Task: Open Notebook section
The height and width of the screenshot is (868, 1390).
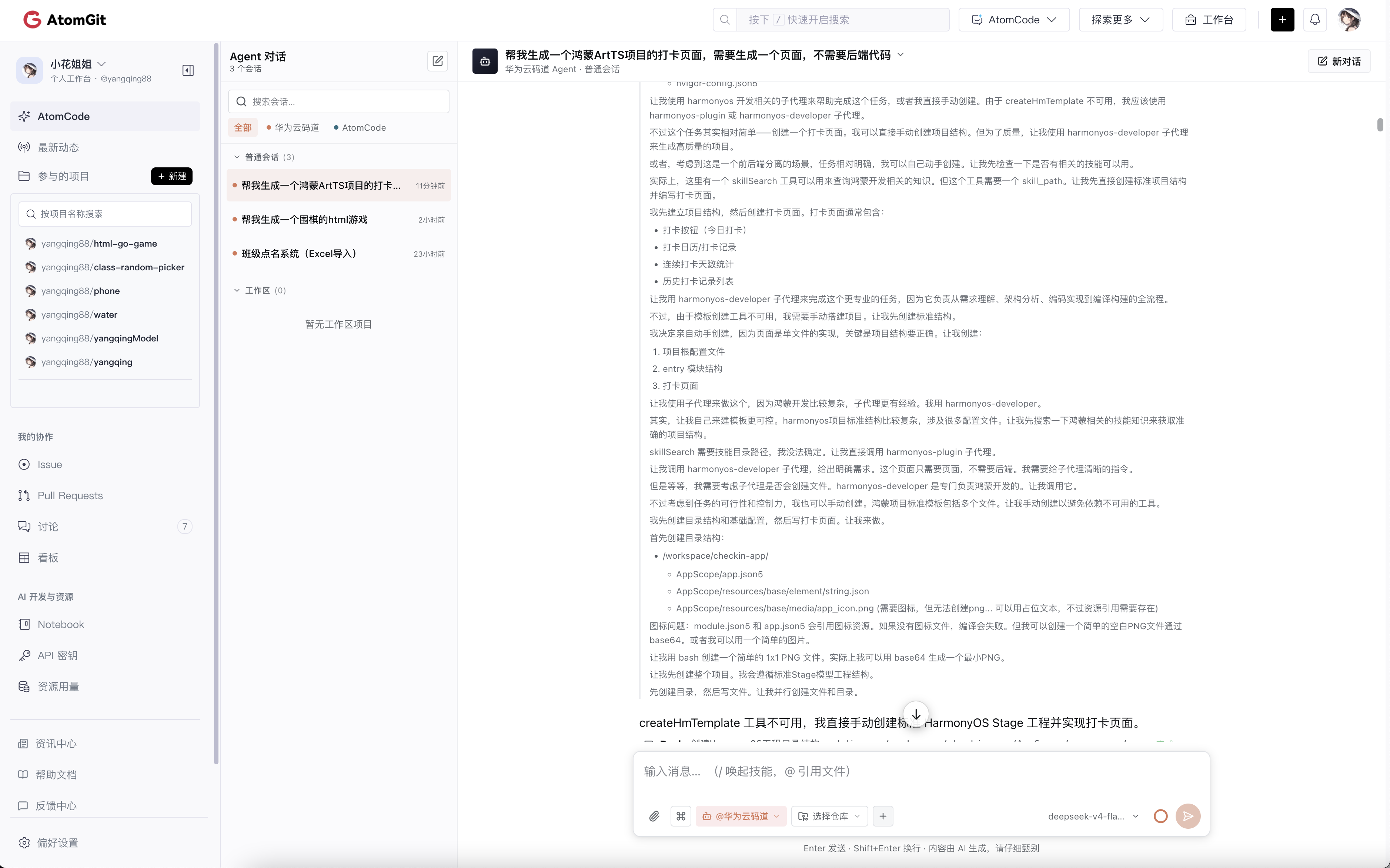Action: tap(105, 624)
